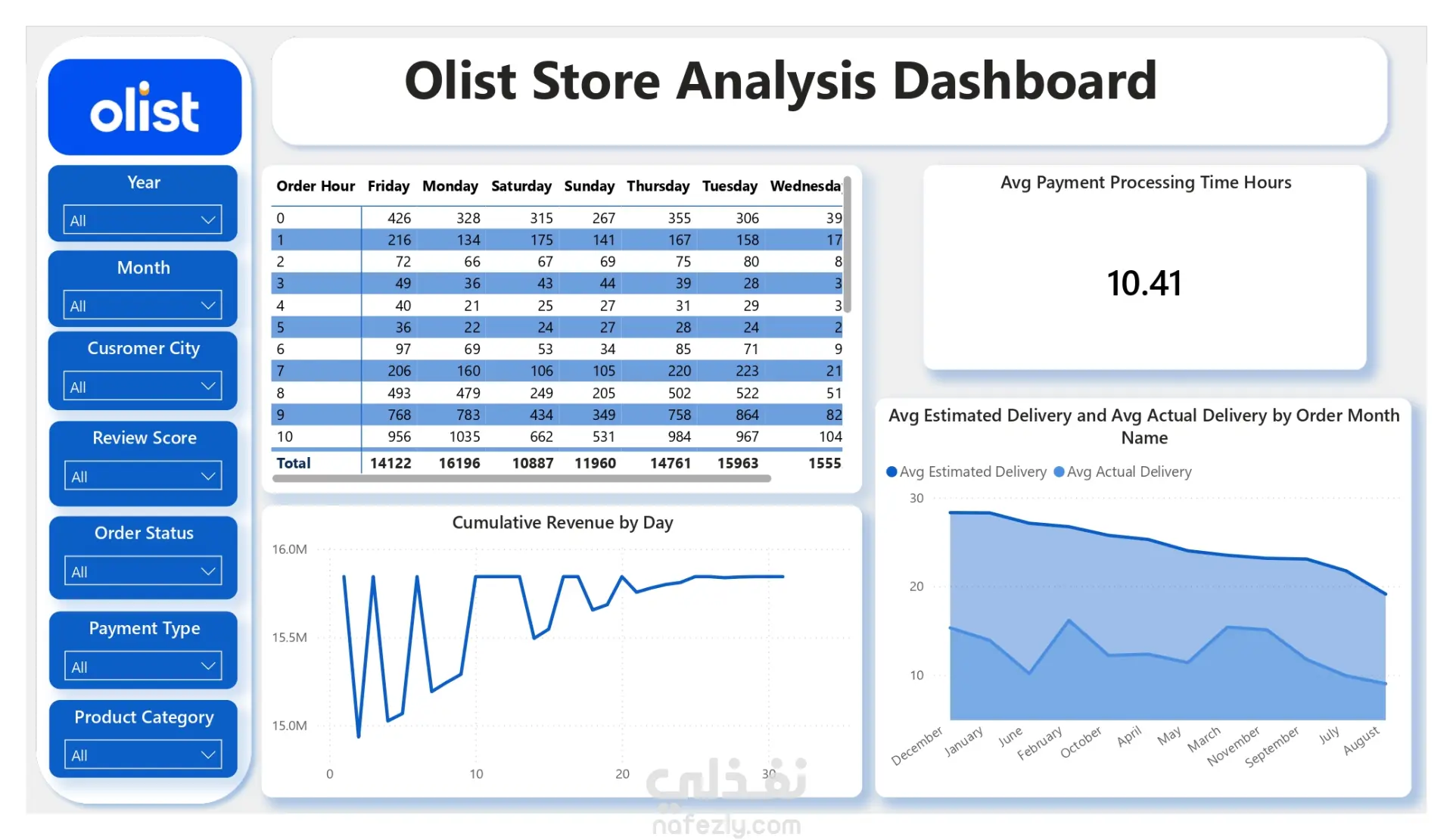
Task: Click the Saturday column header
Action: (521, 186)
